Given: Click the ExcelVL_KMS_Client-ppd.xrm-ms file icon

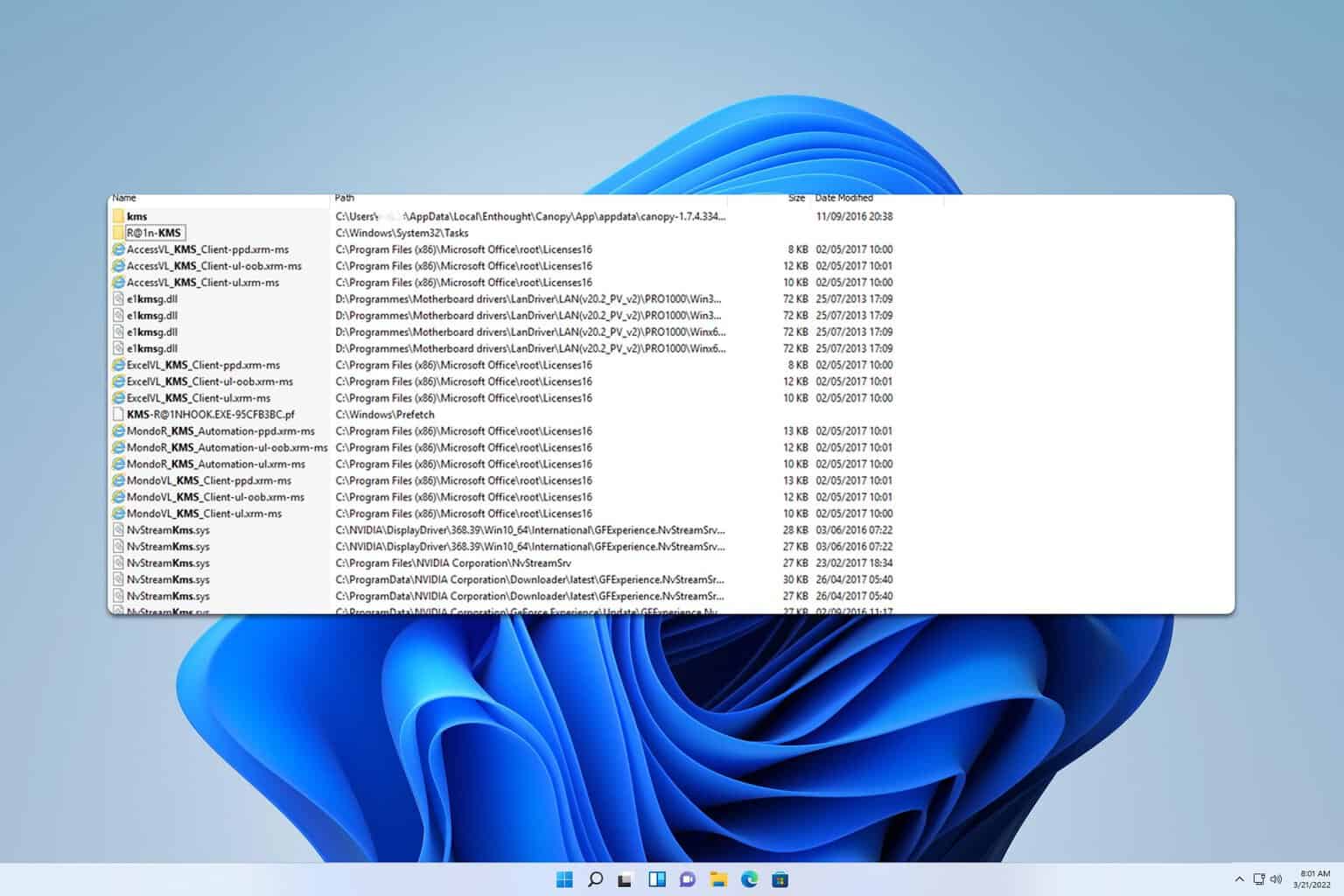Looking at the screenshot, I should (118, 365).
